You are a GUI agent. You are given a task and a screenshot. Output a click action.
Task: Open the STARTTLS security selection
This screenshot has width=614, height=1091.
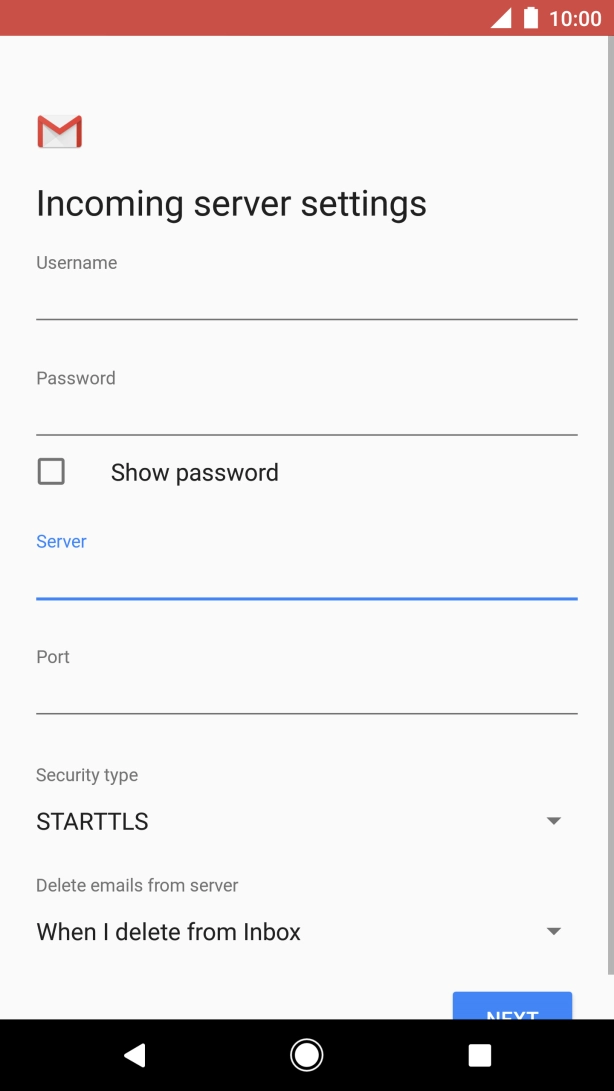[x=92, y=822]
